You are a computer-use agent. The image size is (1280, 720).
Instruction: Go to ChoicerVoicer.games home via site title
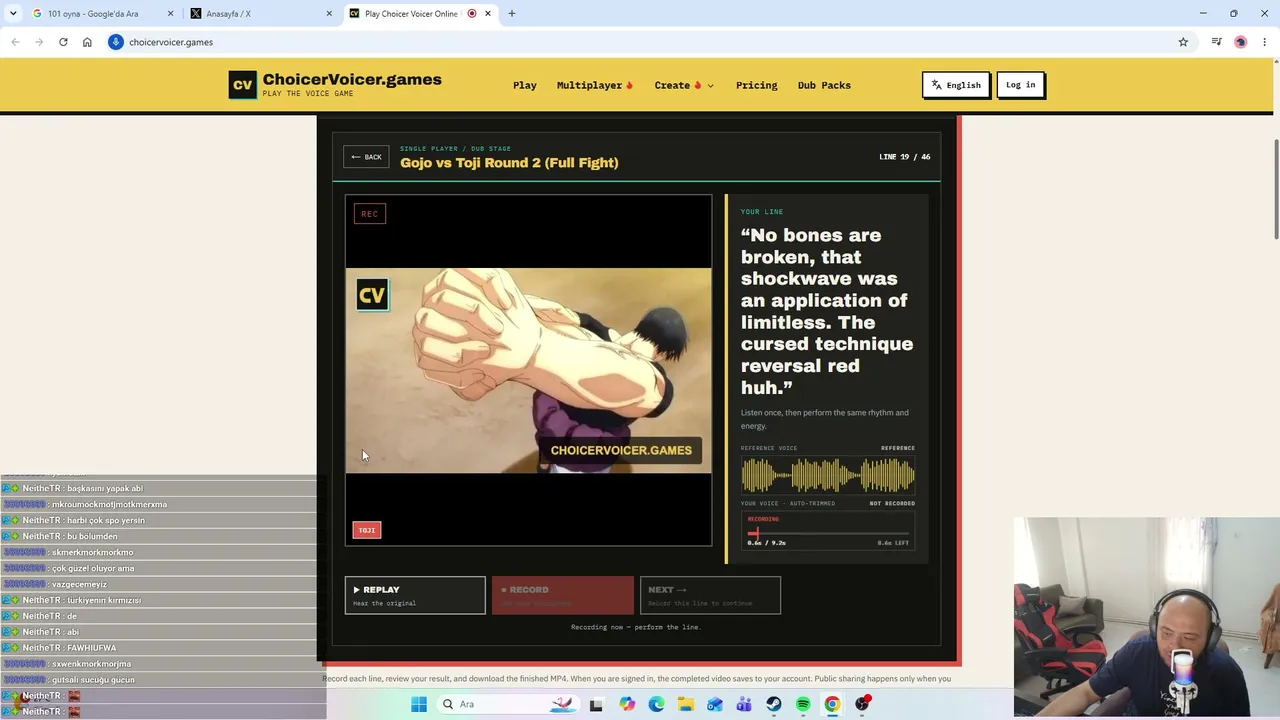coord(352,80)
